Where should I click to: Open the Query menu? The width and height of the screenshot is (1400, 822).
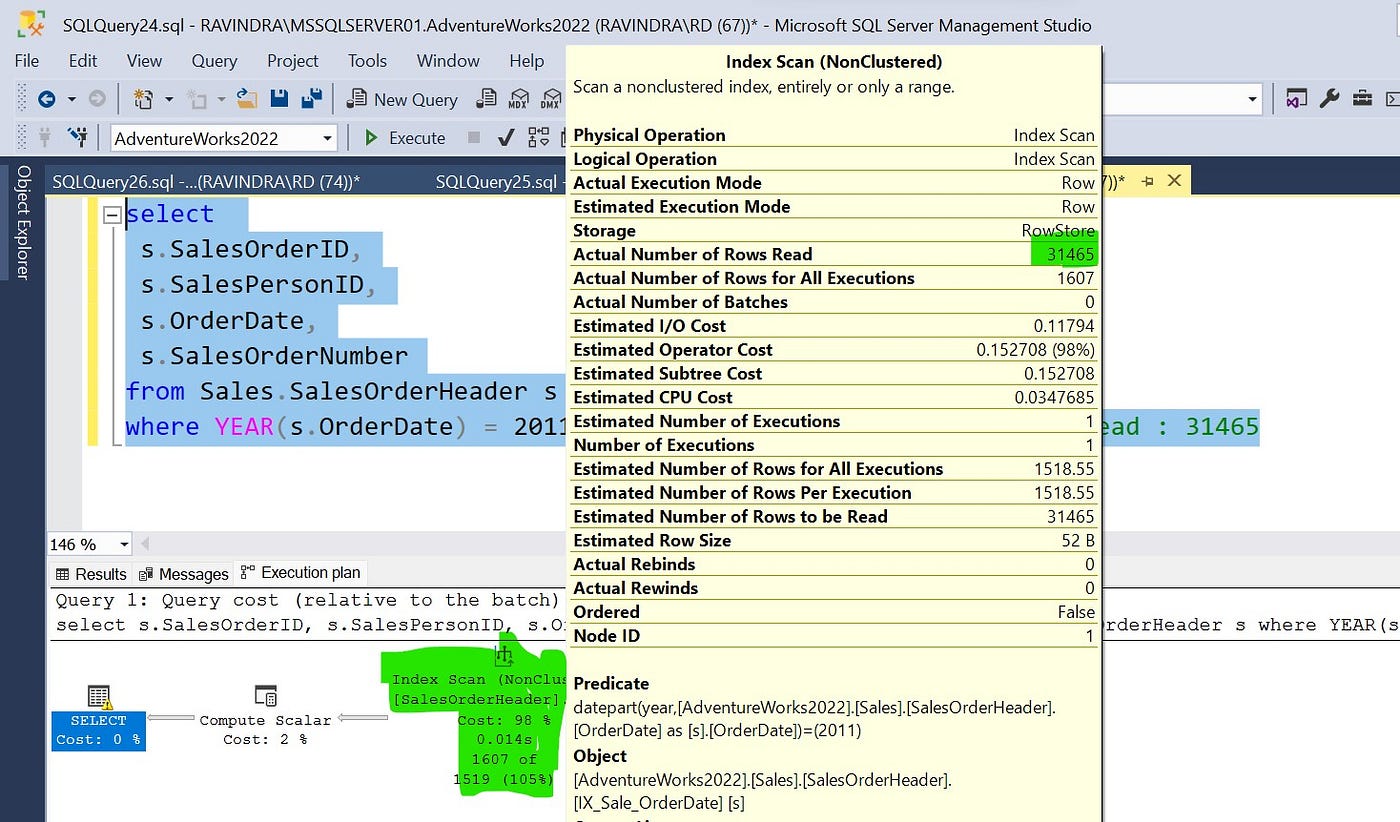pyautogui.click(x=214, y=61)
